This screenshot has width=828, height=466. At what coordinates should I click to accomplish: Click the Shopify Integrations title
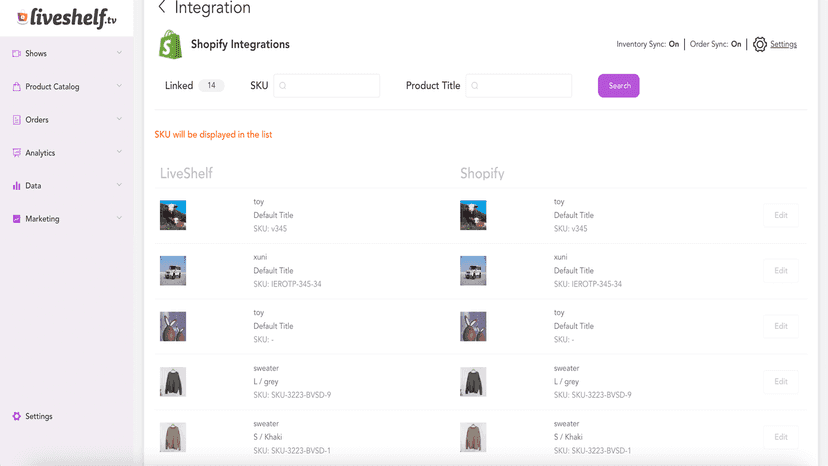click(240, 44)
